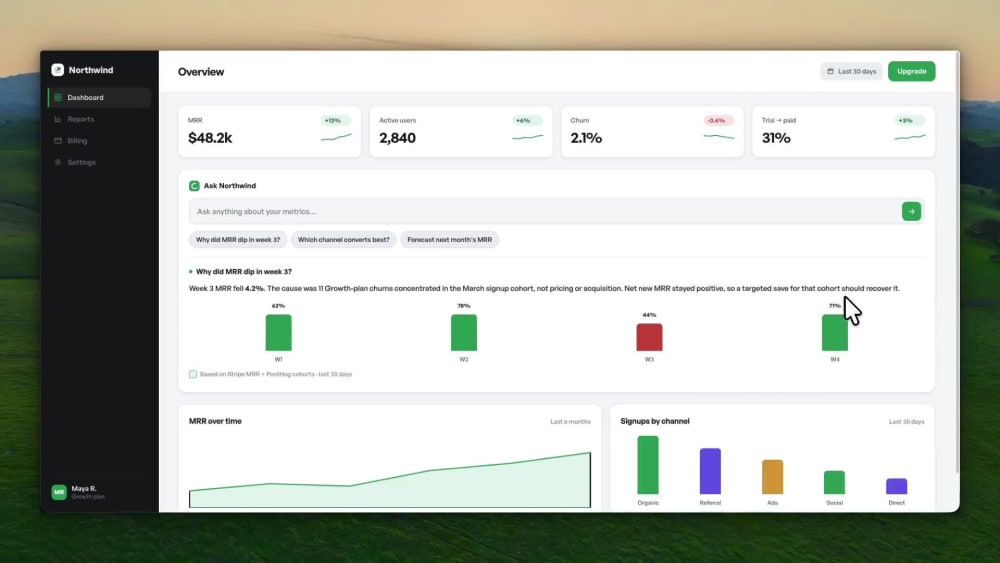This screenshot has width=1000, height=563.
Task: Click the MRR over time area chart
Action: pyautogui.click(x=390, y=479)
